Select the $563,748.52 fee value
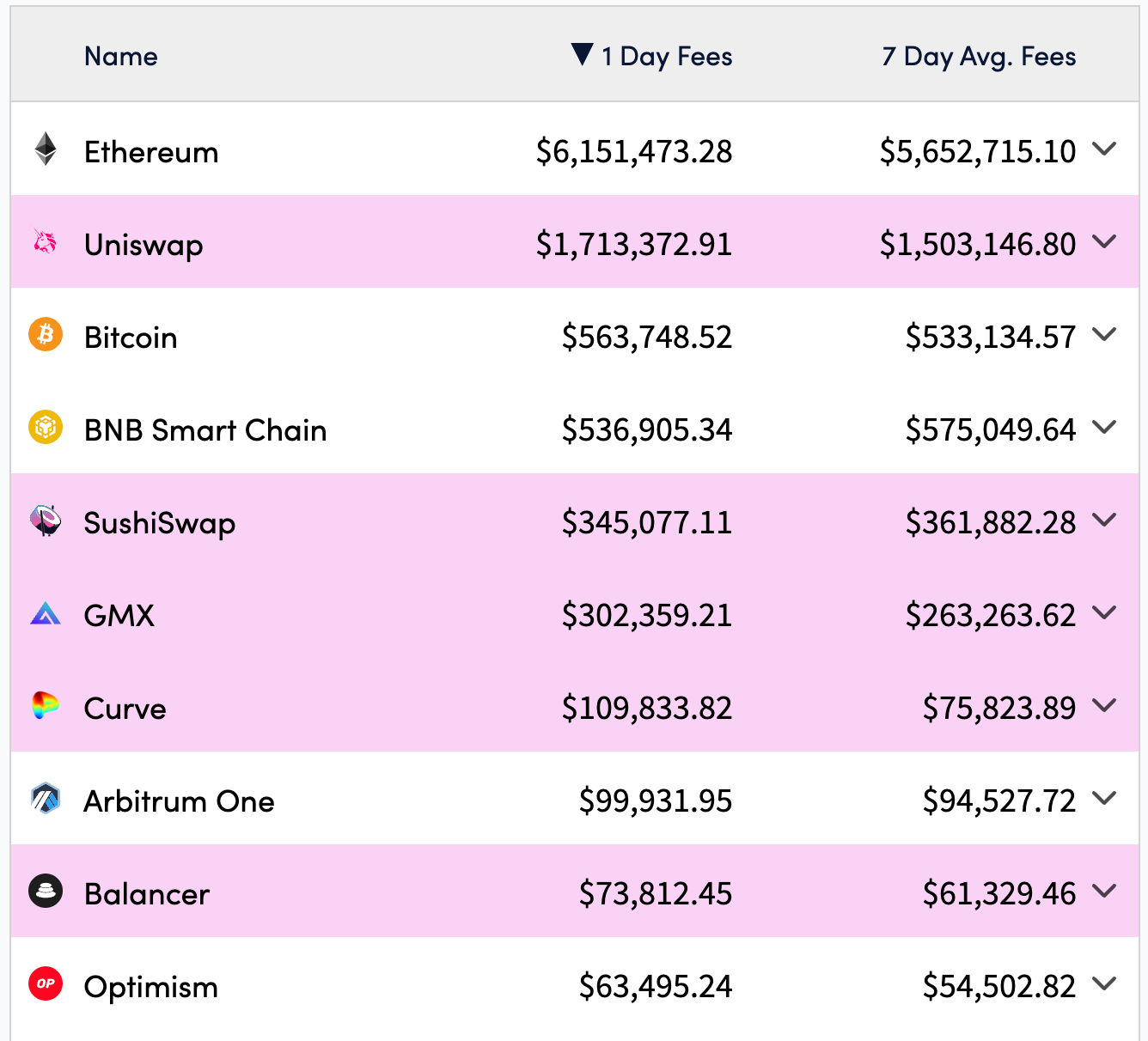This screenshot has height=1041, width=1148. click(x=647, y=338)
